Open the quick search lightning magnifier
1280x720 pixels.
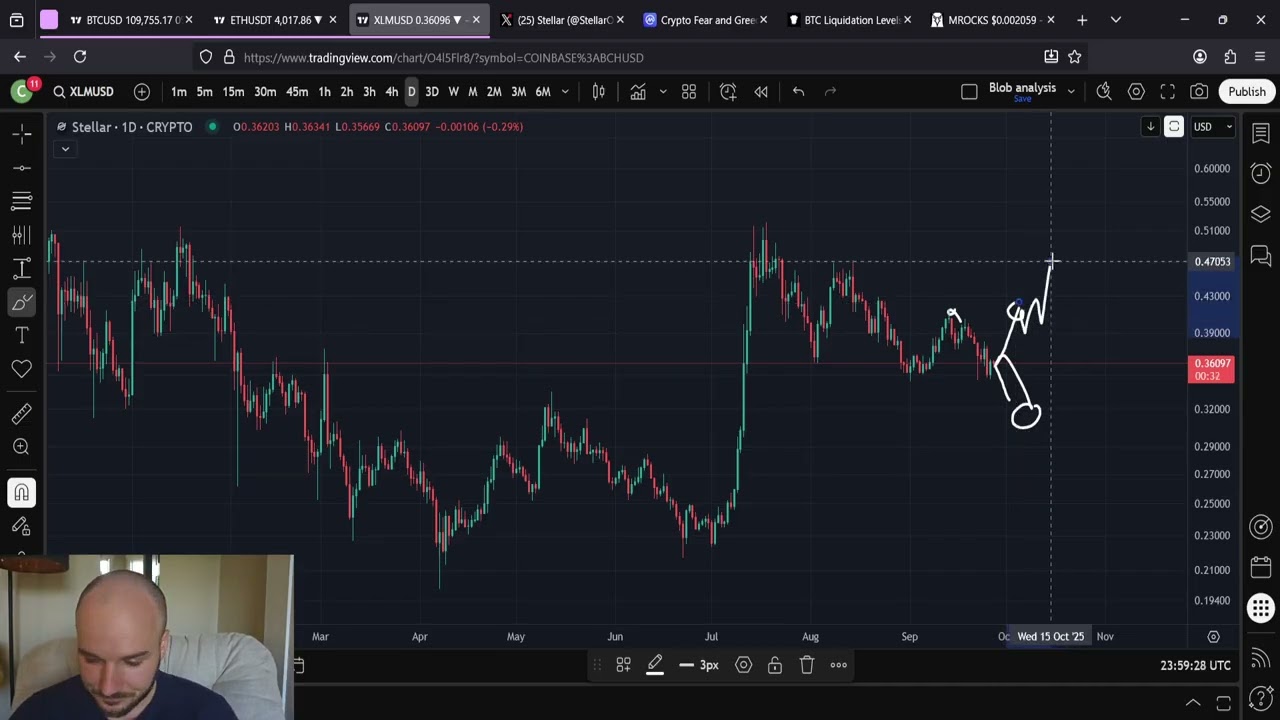(1104, 92)
